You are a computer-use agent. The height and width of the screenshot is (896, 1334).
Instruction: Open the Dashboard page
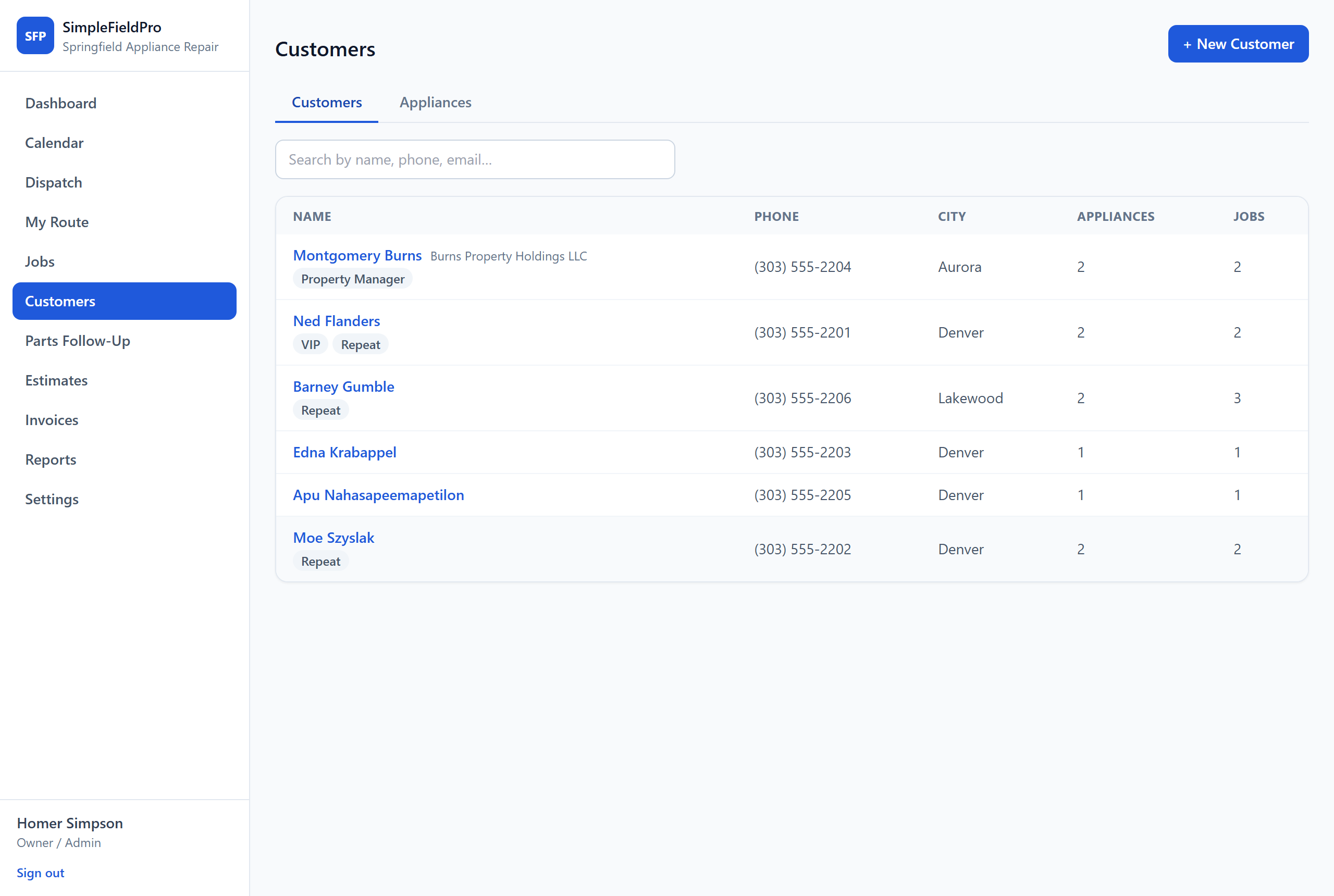tap(124, 104)
